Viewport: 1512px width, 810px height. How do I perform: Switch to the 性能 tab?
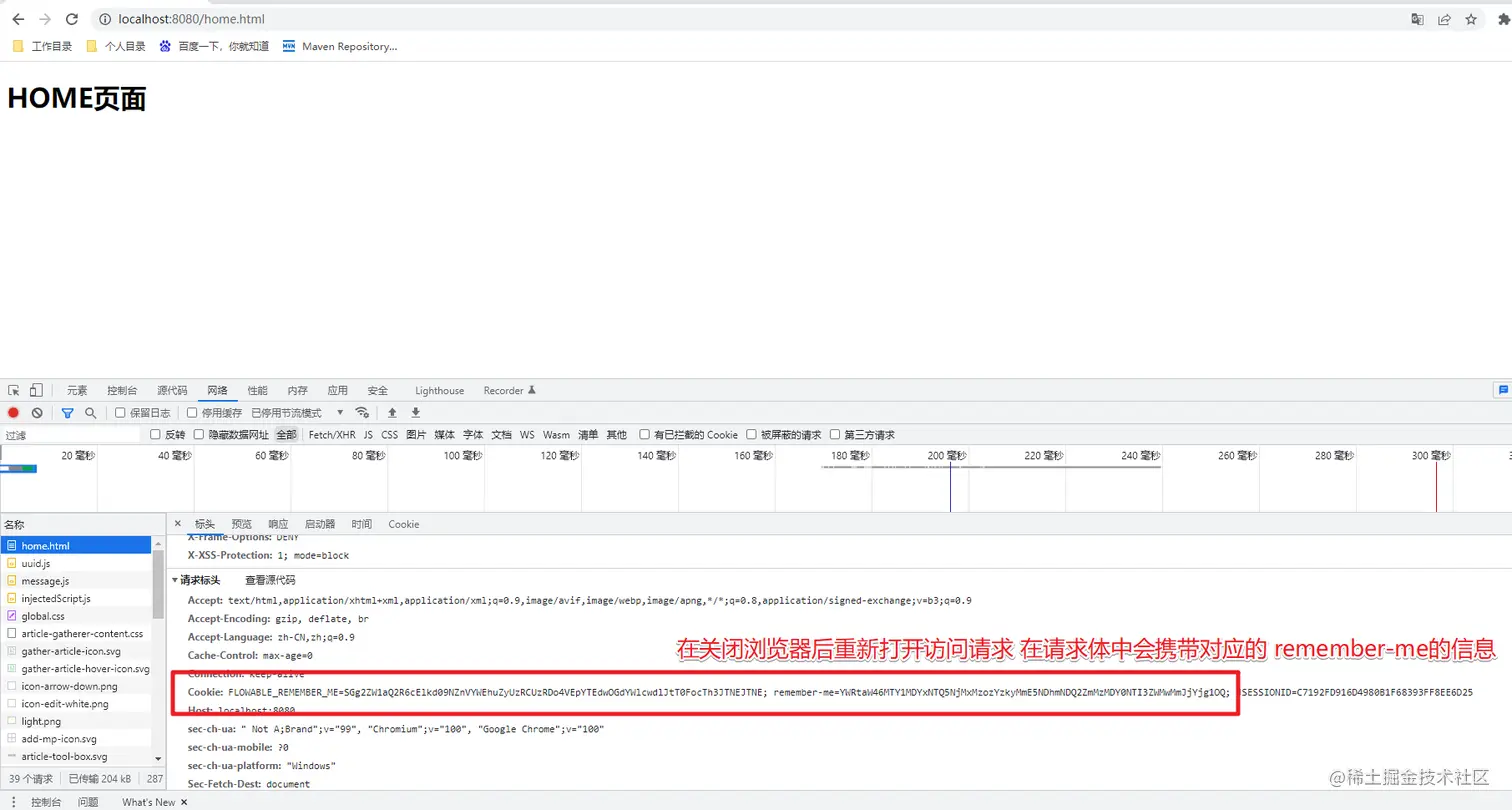(x=257, y=391)
